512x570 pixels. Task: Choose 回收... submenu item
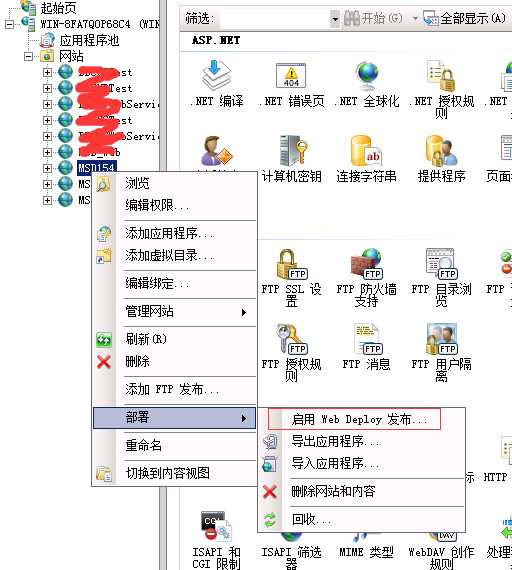(362, 519)
